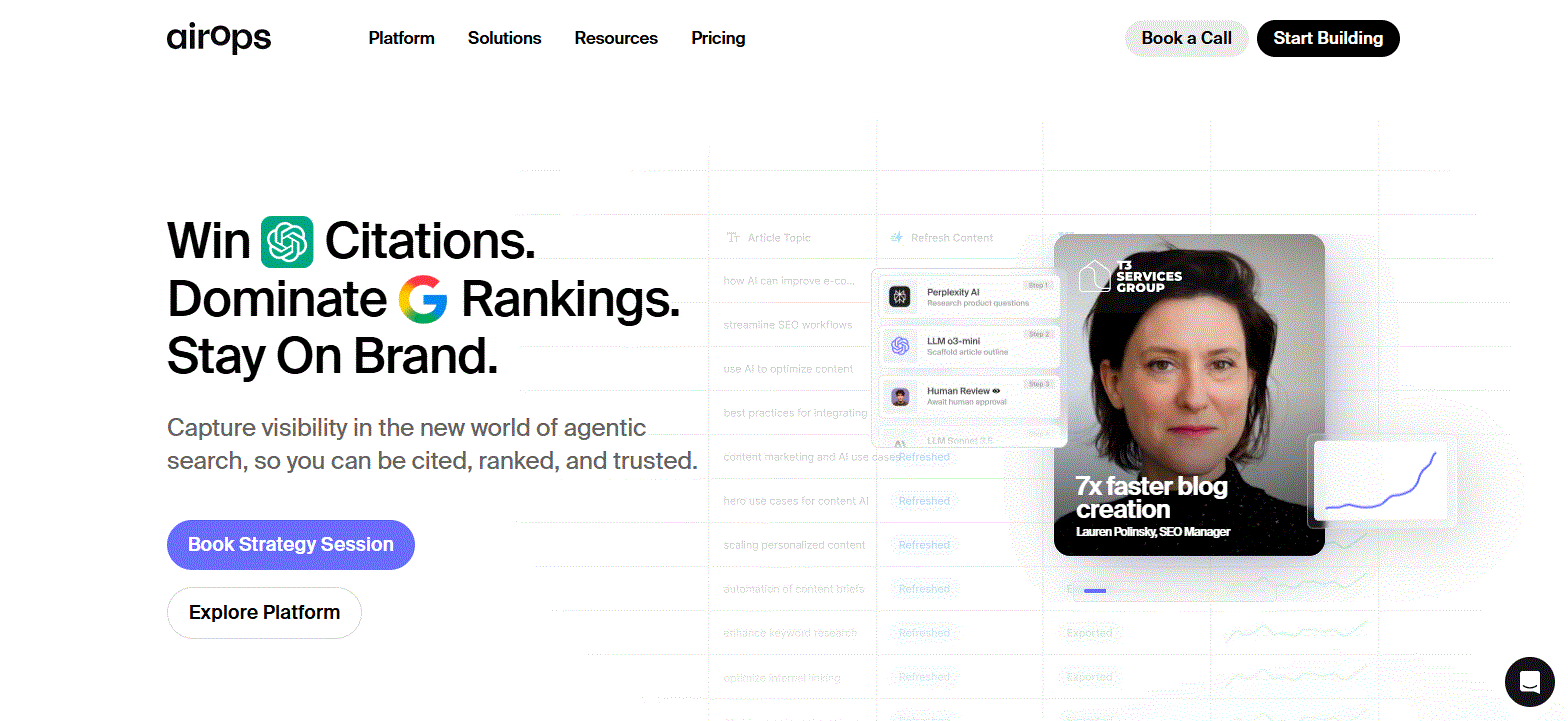
Task: Open the Lauren Polinsky testimonial photo
Action: click(x=1189, y=395)
